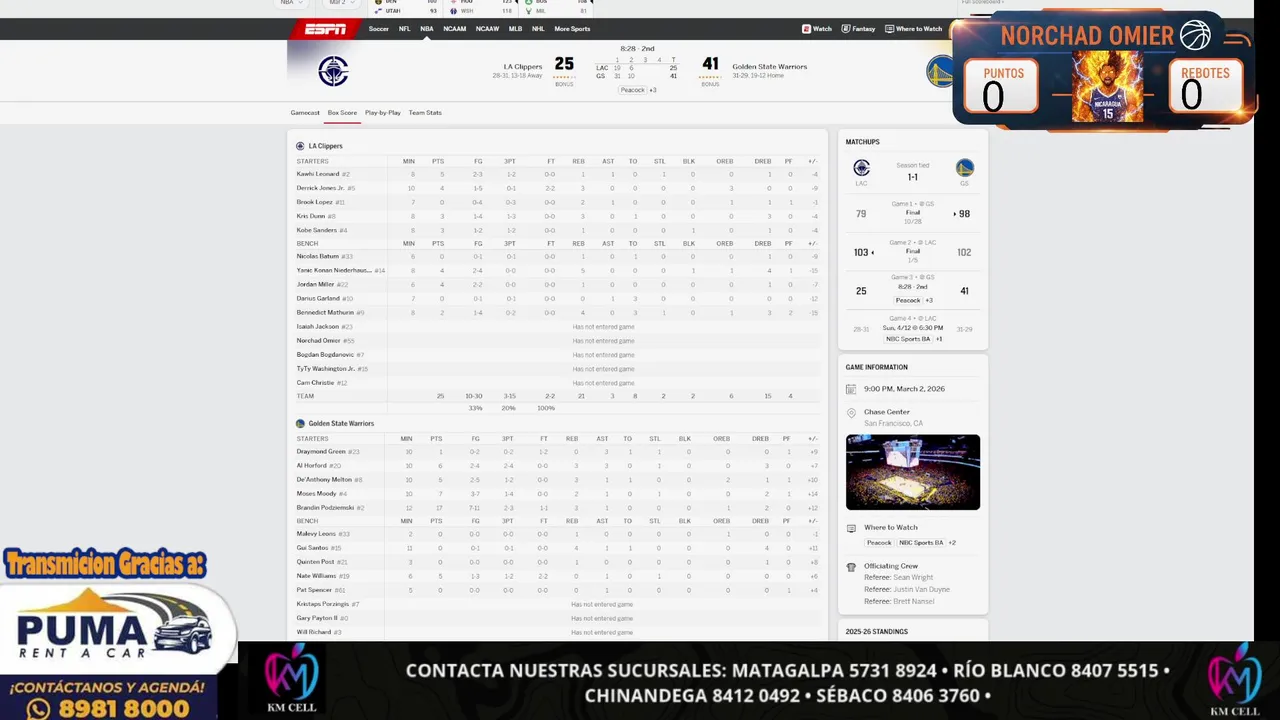Click the Warriors score 41 in the score header

click(710, 64)
